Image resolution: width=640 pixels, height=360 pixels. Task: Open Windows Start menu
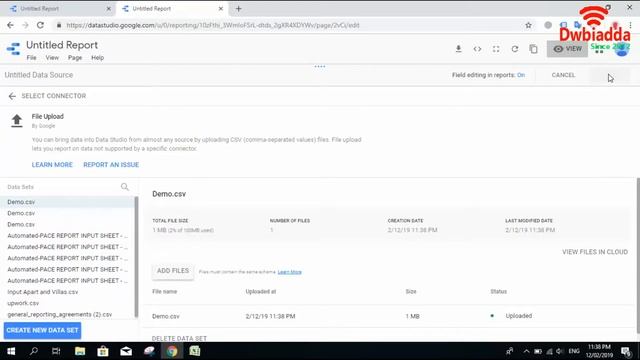pyautogui.click(x=11, y=351)
